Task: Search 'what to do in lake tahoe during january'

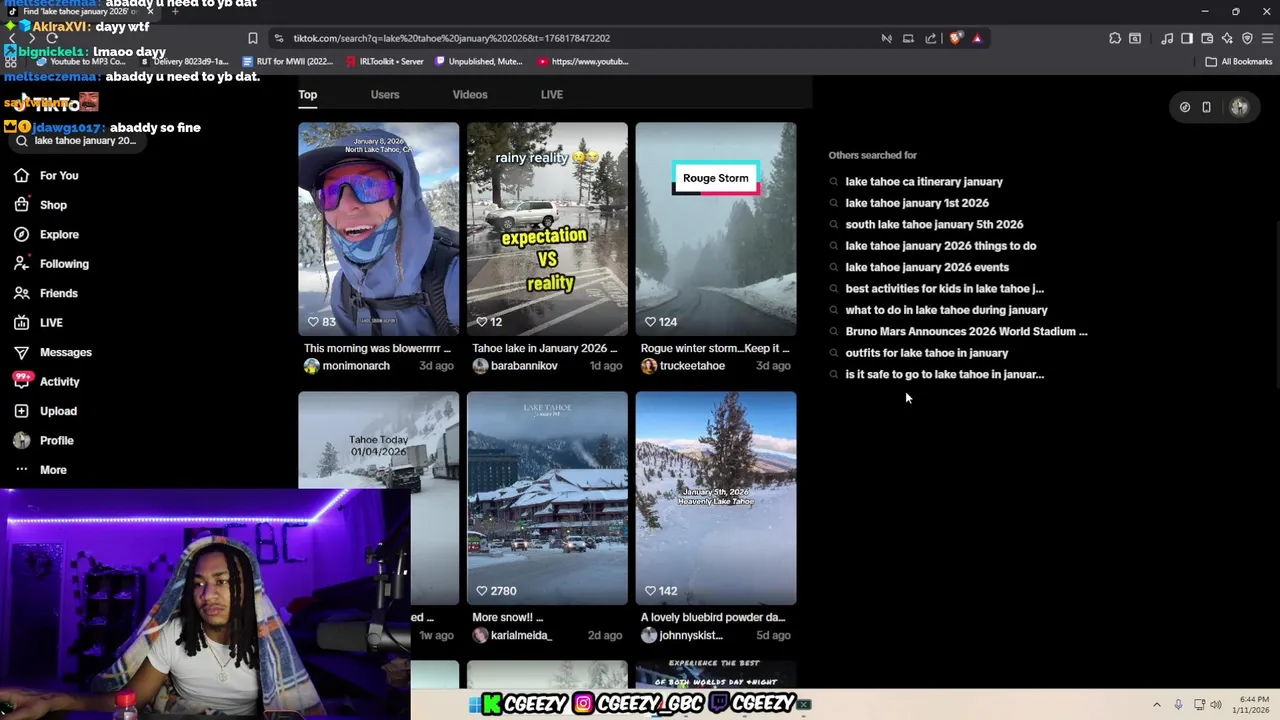Action: [947, 310]
